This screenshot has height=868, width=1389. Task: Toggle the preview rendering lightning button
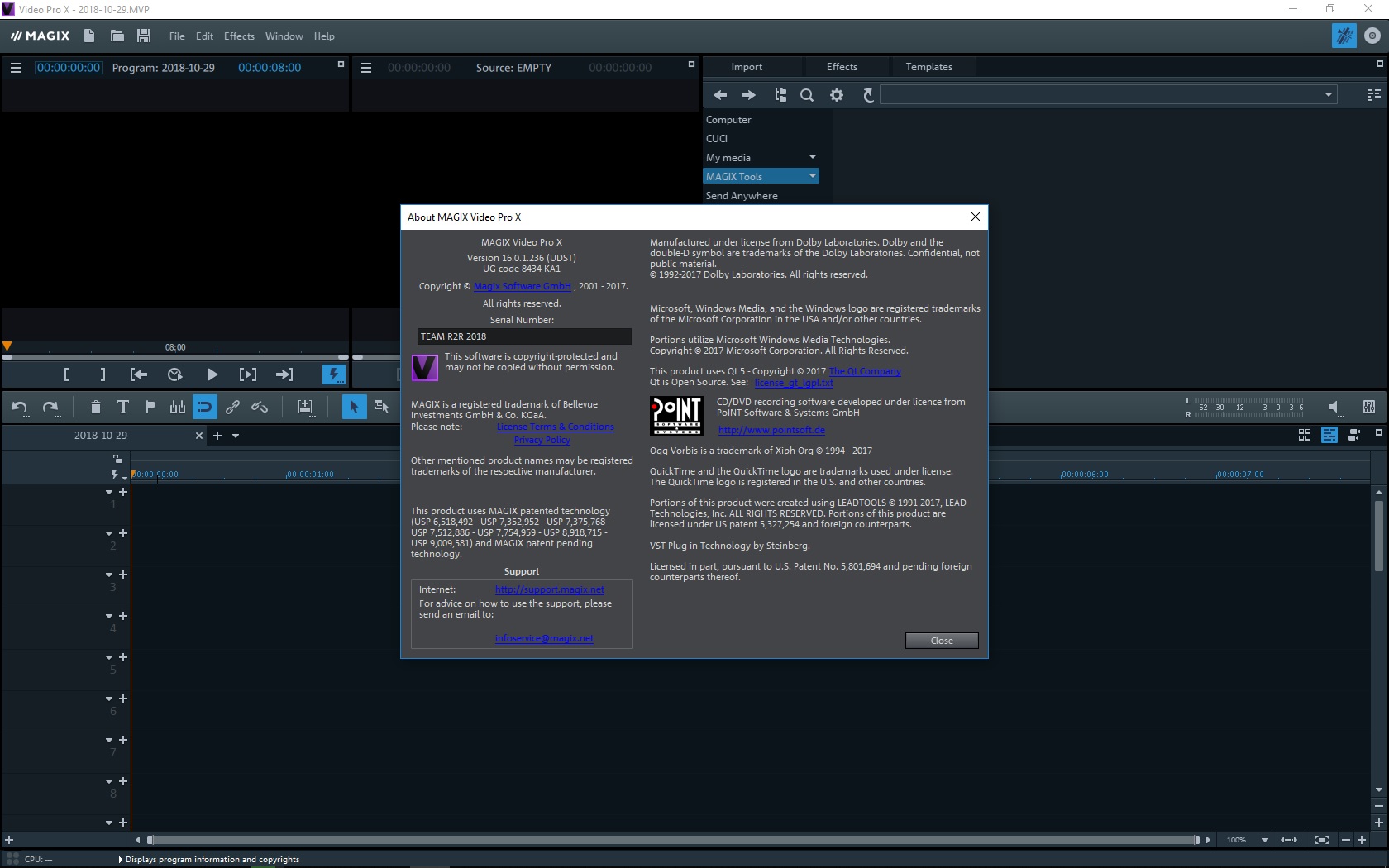[334, 374]
